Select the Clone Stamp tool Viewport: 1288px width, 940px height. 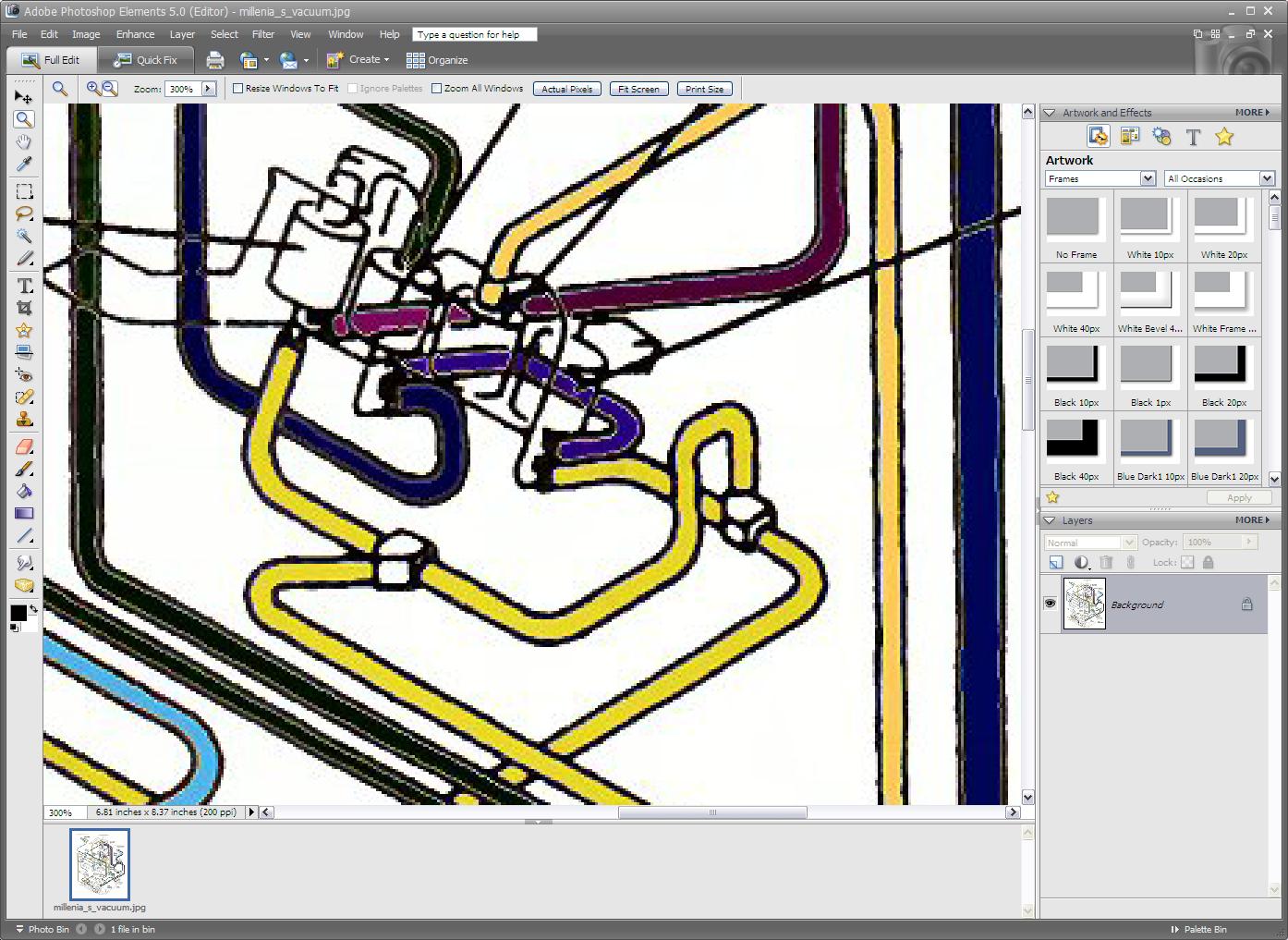click(x=24, y=420)
